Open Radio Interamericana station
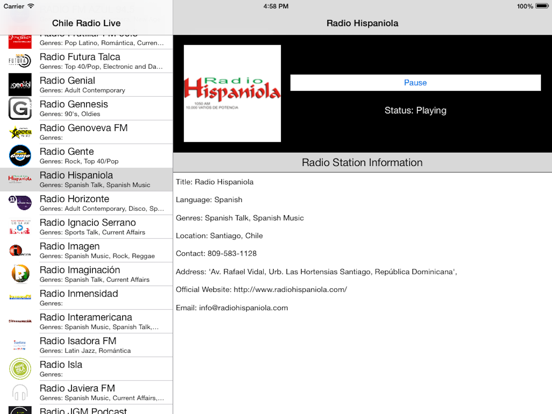The image size is (552, 414). click(x=86, y=321)
